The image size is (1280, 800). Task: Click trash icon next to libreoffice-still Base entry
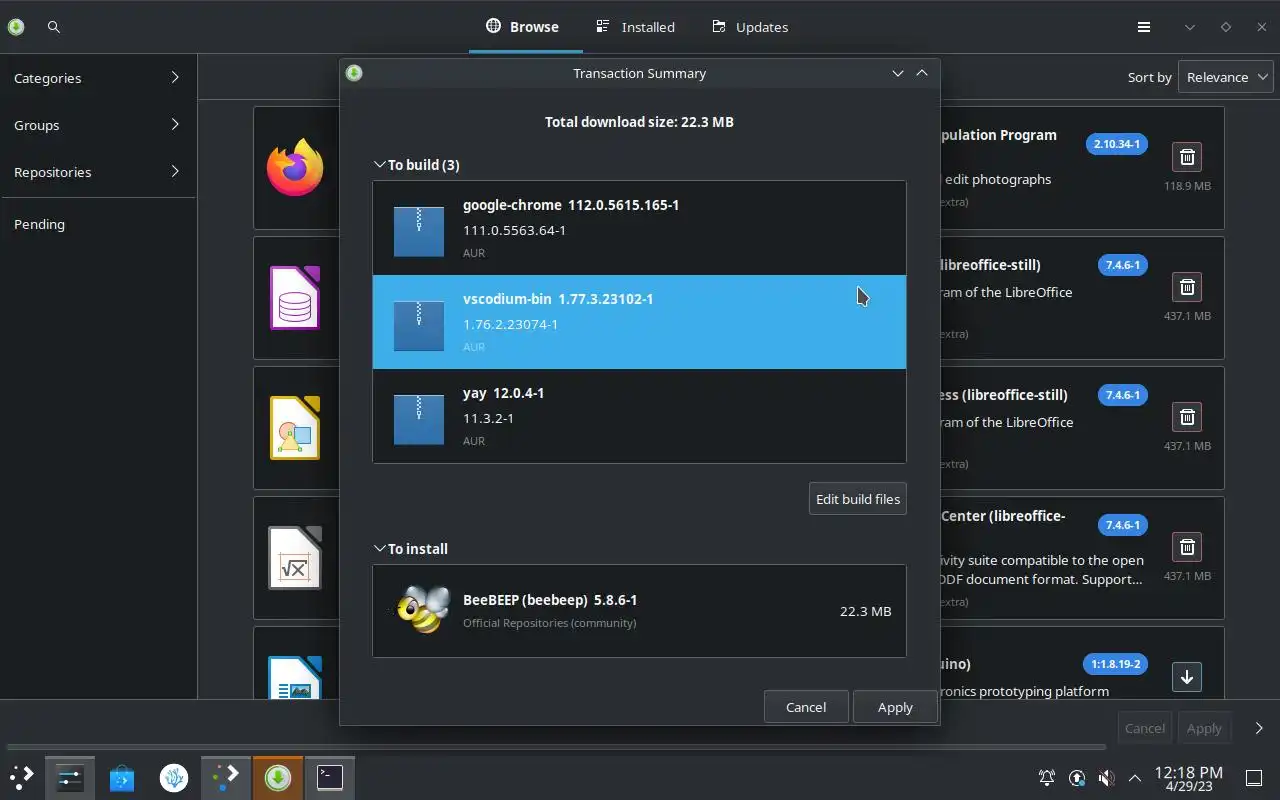[x=1187, y=287]
